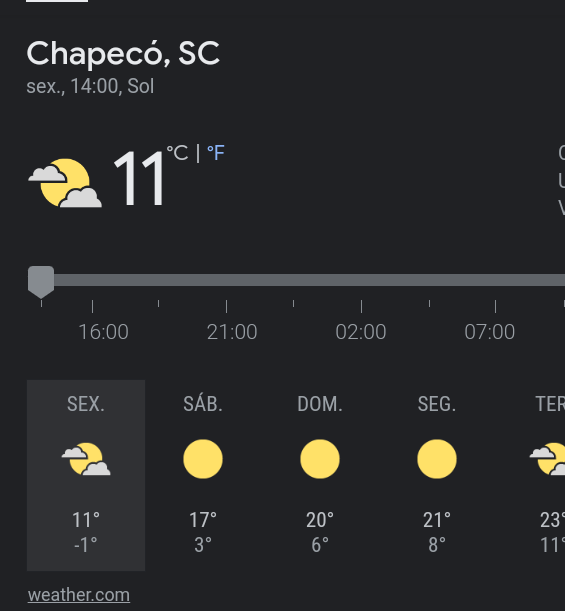
Task: Click the partly cloudy current weather icon
Action: point(65,183)
